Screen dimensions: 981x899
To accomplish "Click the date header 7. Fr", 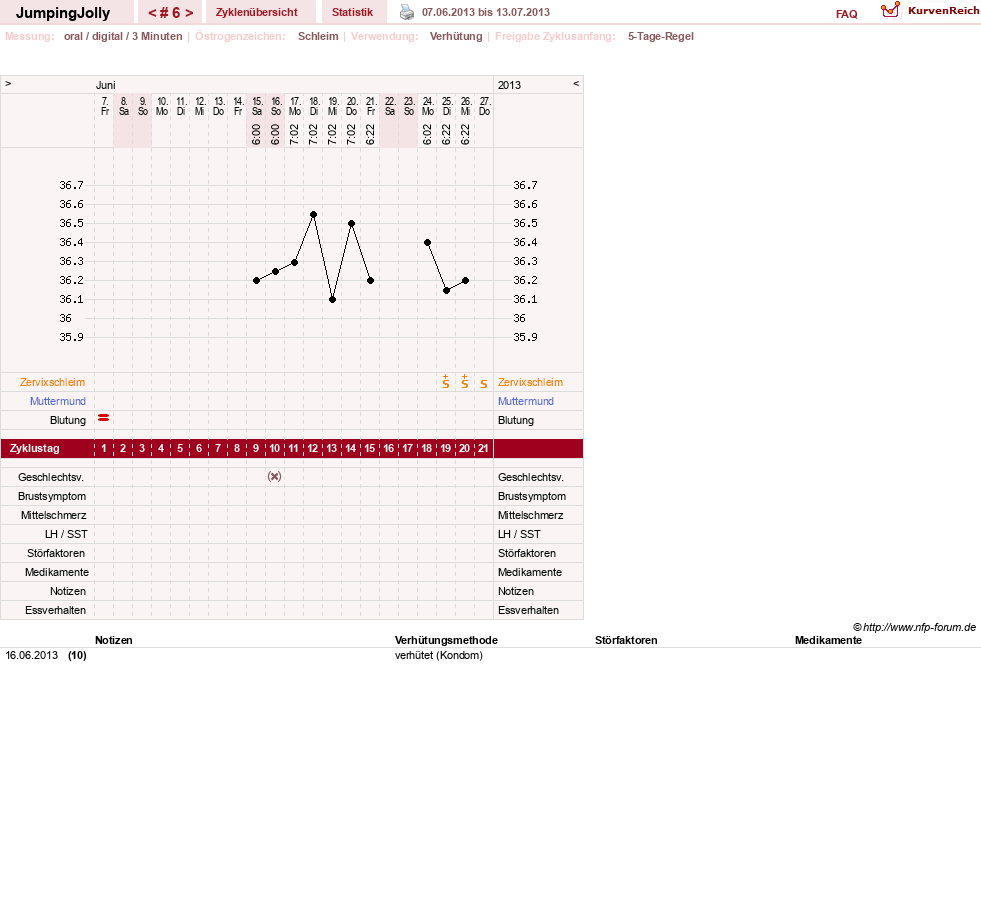I will 105,106.
